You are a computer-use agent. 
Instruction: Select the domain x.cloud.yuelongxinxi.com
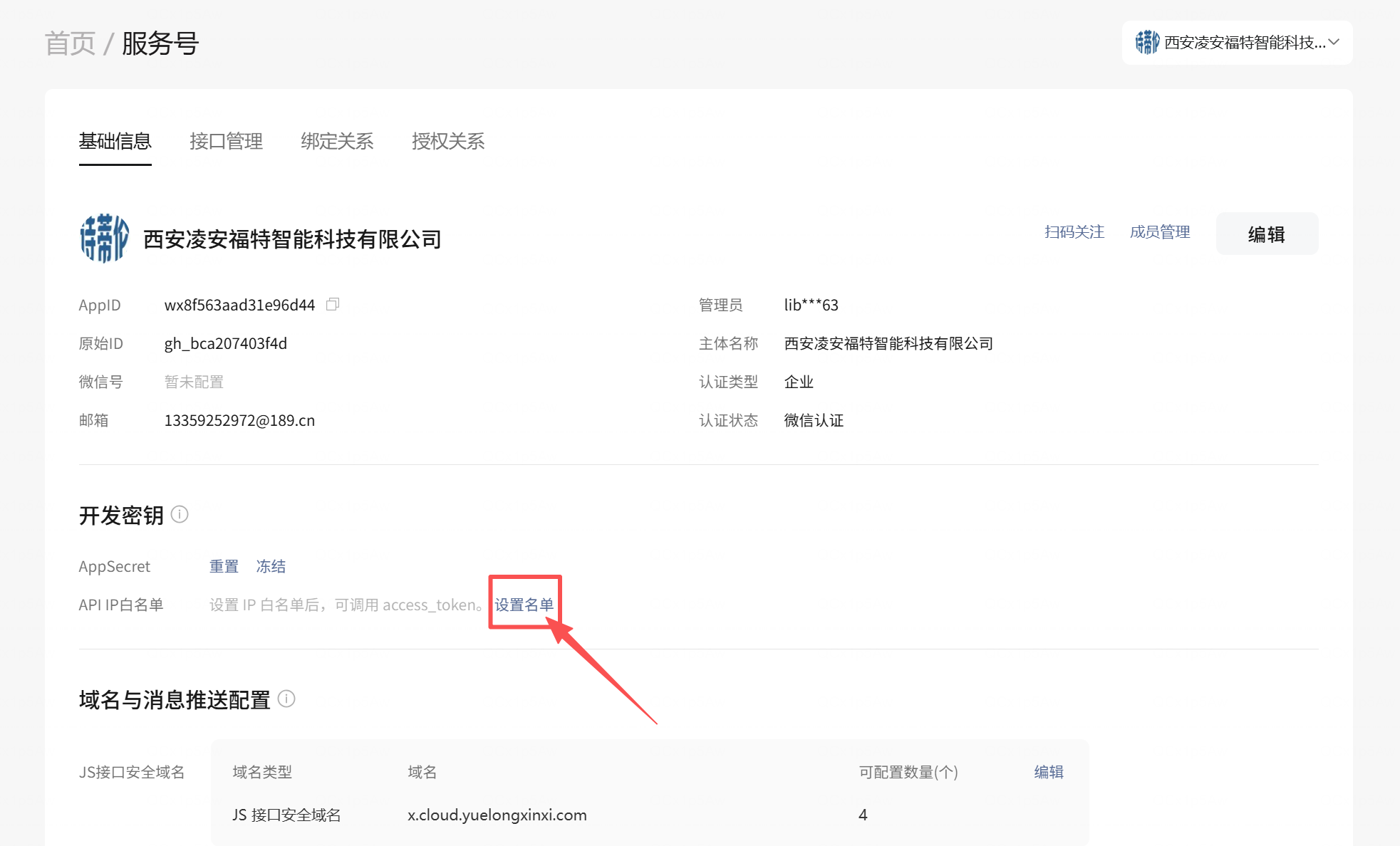(x=497, y=815)
